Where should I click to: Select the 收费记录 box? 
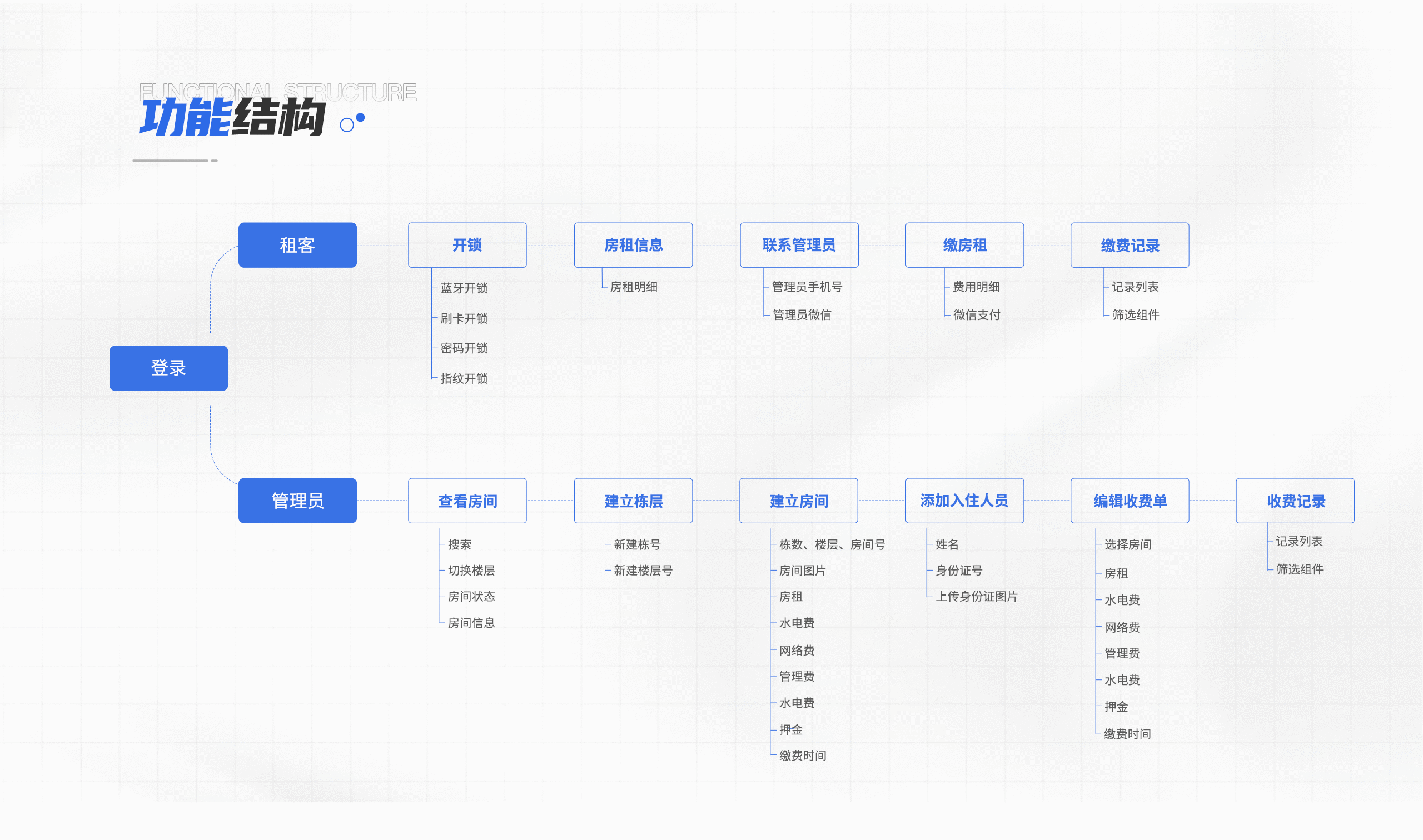[1295, 501]
